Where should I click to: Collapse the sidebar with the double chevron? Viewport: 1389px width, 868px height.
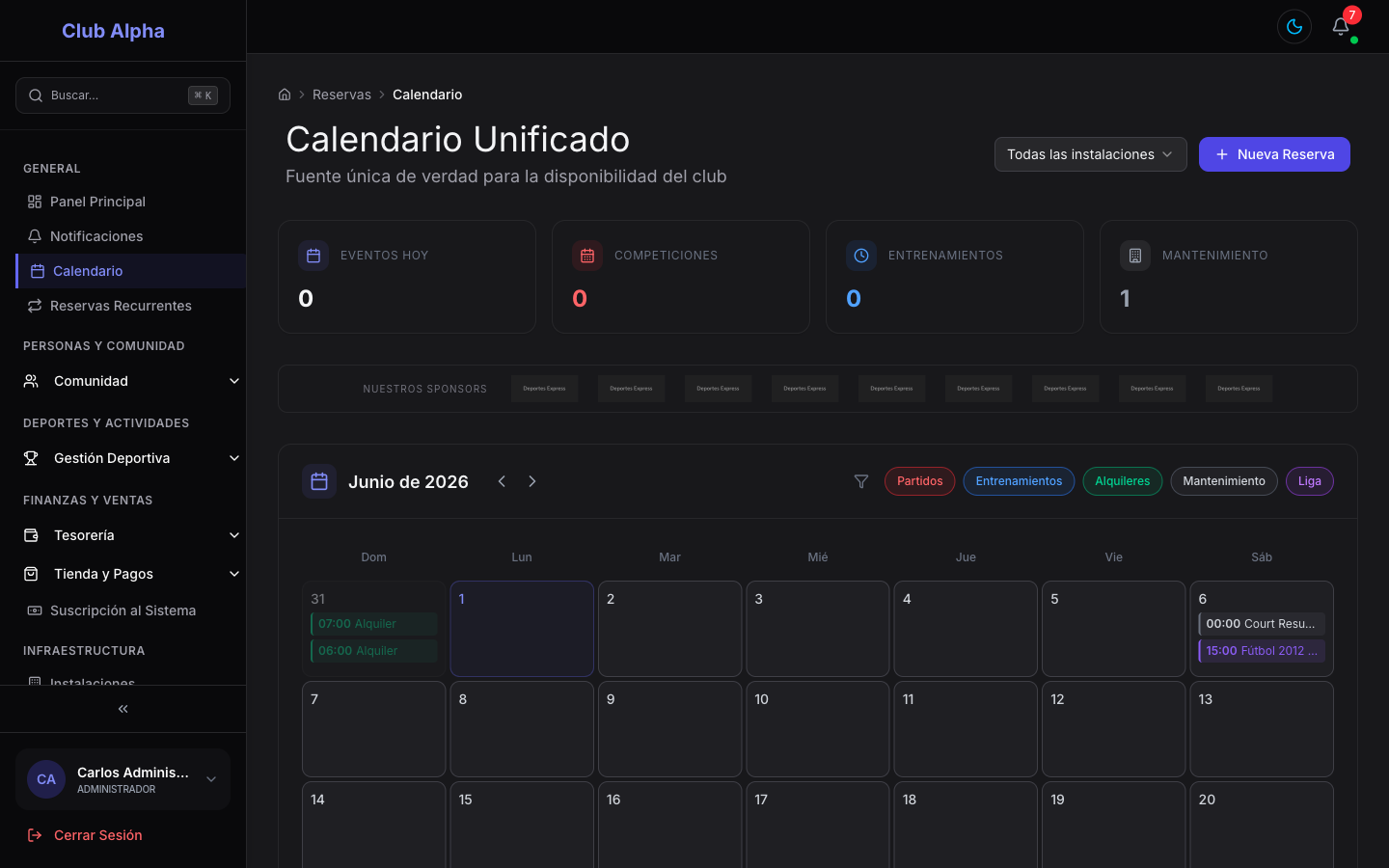click(x=123, y=709)
